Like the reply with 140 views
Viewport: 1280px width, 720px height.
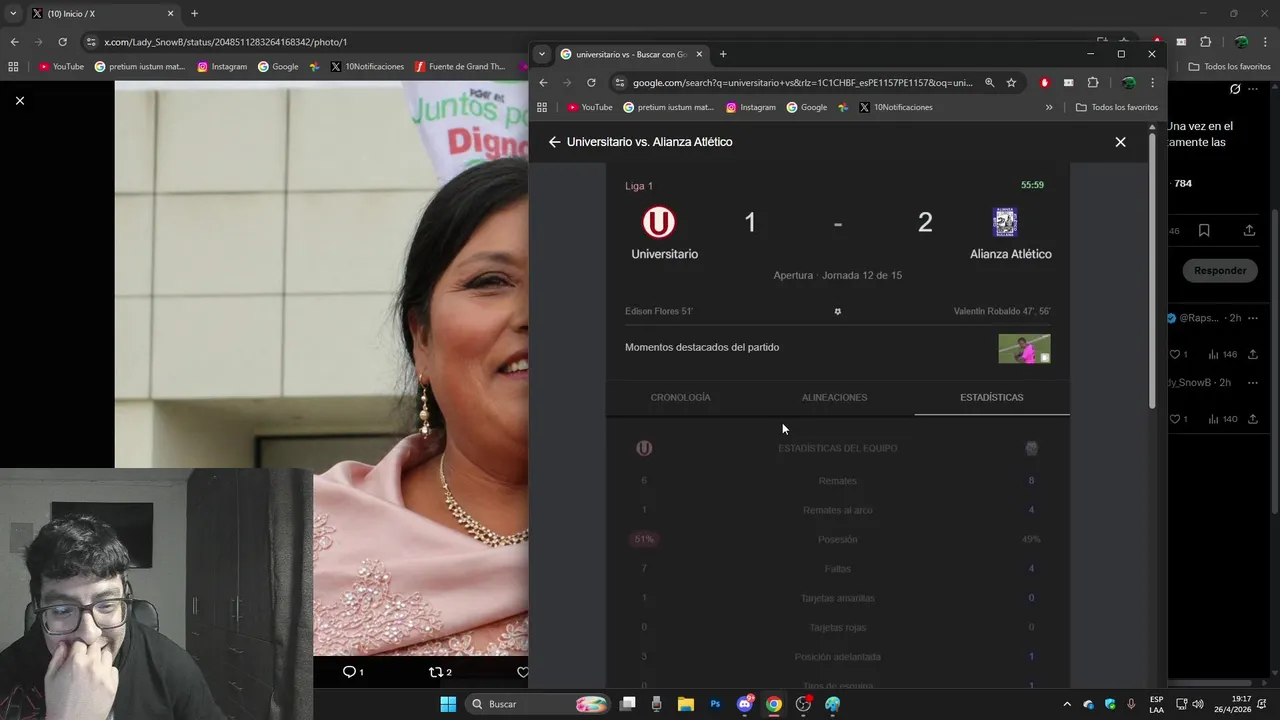pyautogui.click(x=1178, y=419)
